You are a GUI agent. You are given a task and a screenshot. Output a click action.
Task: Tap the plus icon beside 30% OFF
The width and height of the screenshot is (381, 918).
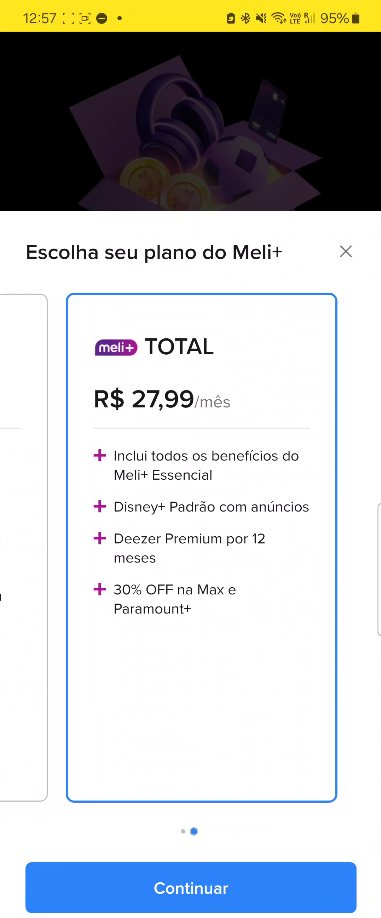99,589
